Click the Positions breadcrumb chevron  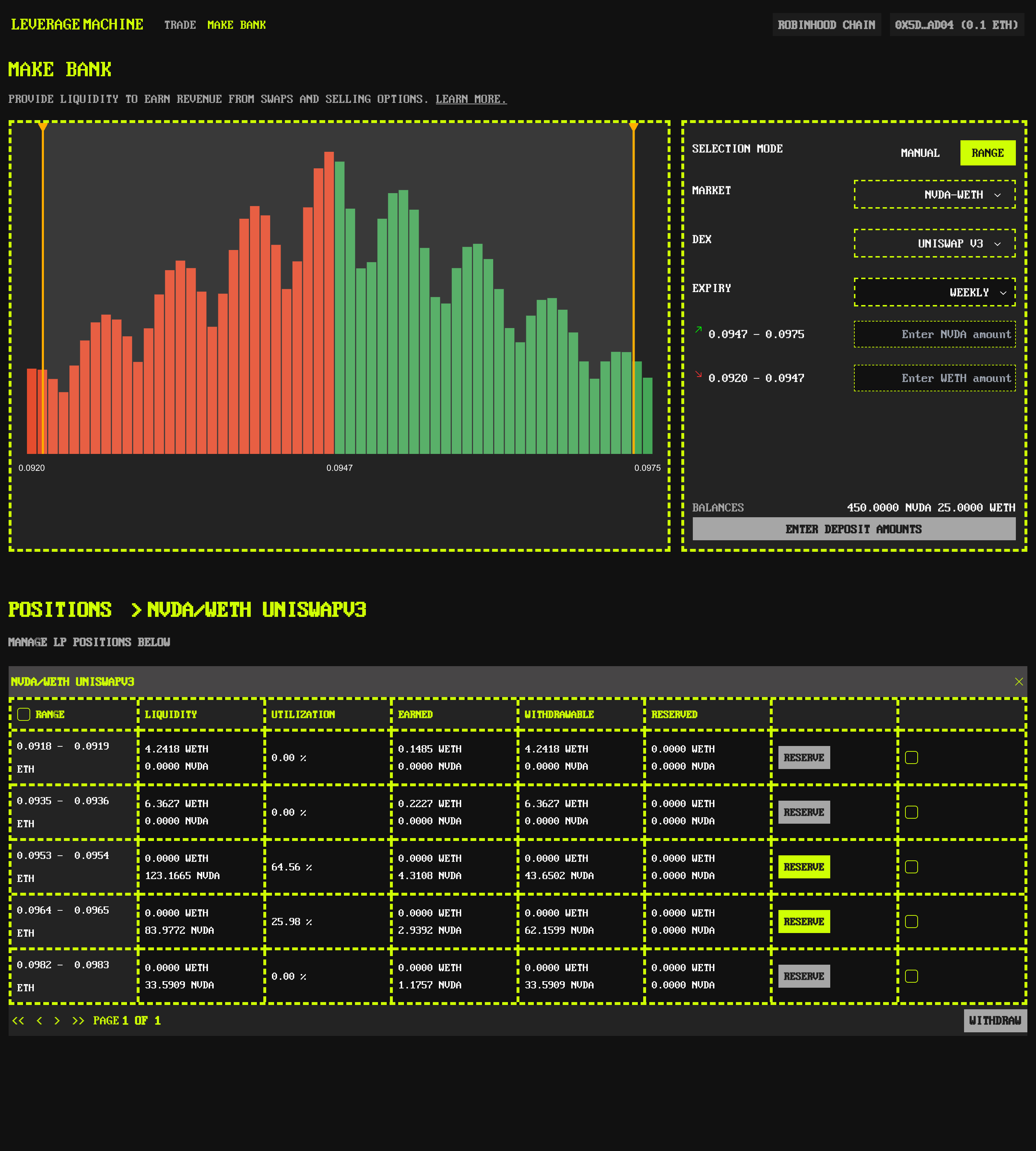(x=136, y=610)
